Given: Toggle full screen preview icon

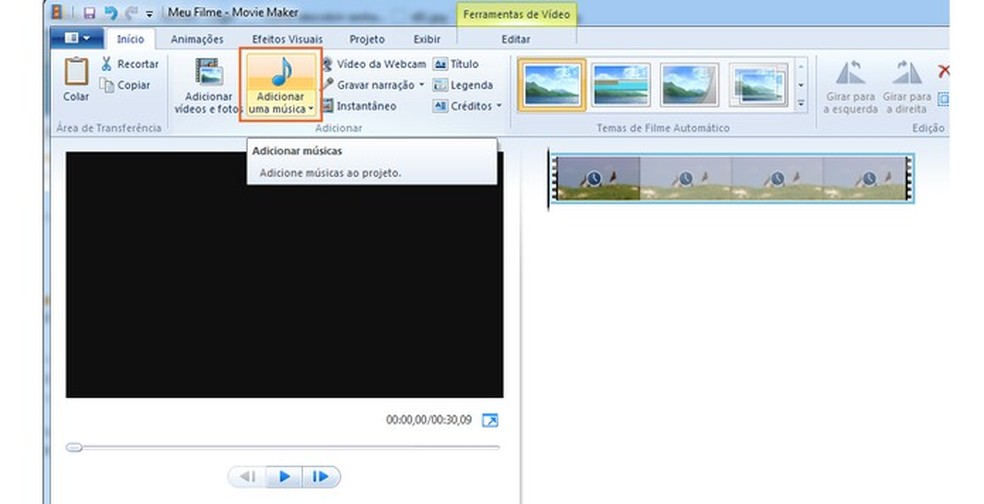Looking at the screenshot, I should (x=490, y=420).
